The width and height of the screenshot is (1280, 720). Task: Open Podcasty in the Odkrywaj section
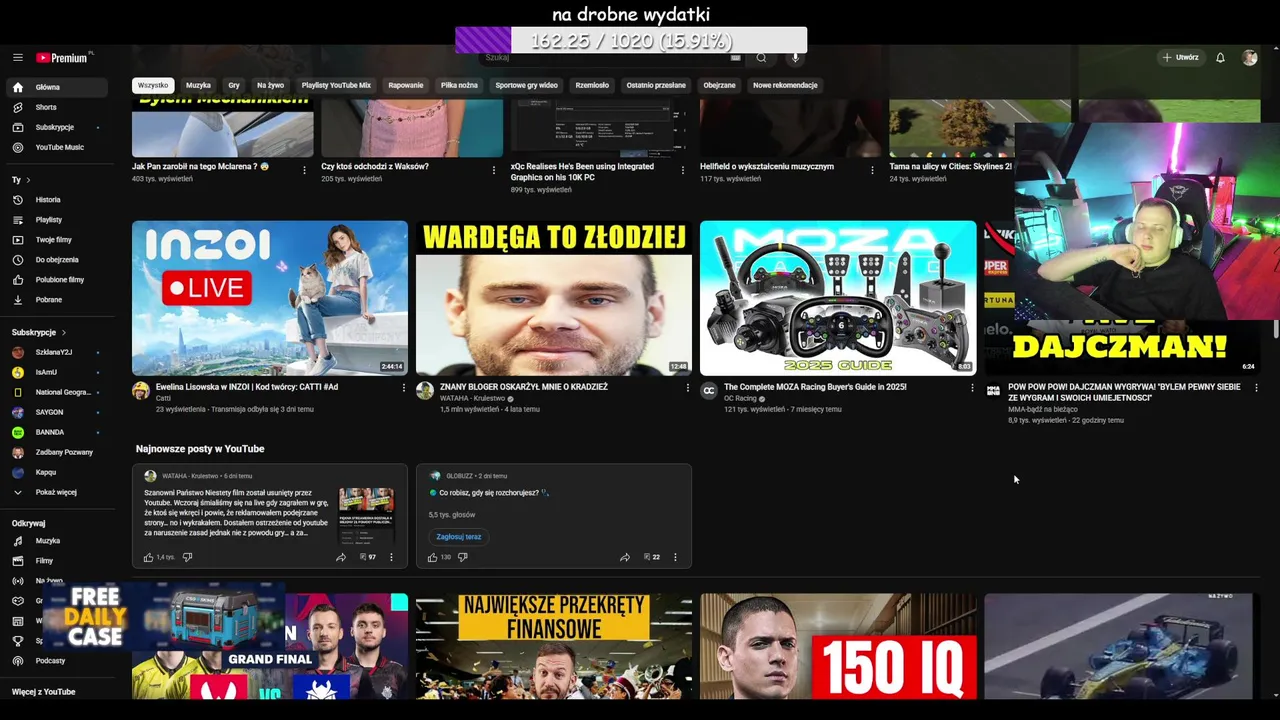point(56,661)
